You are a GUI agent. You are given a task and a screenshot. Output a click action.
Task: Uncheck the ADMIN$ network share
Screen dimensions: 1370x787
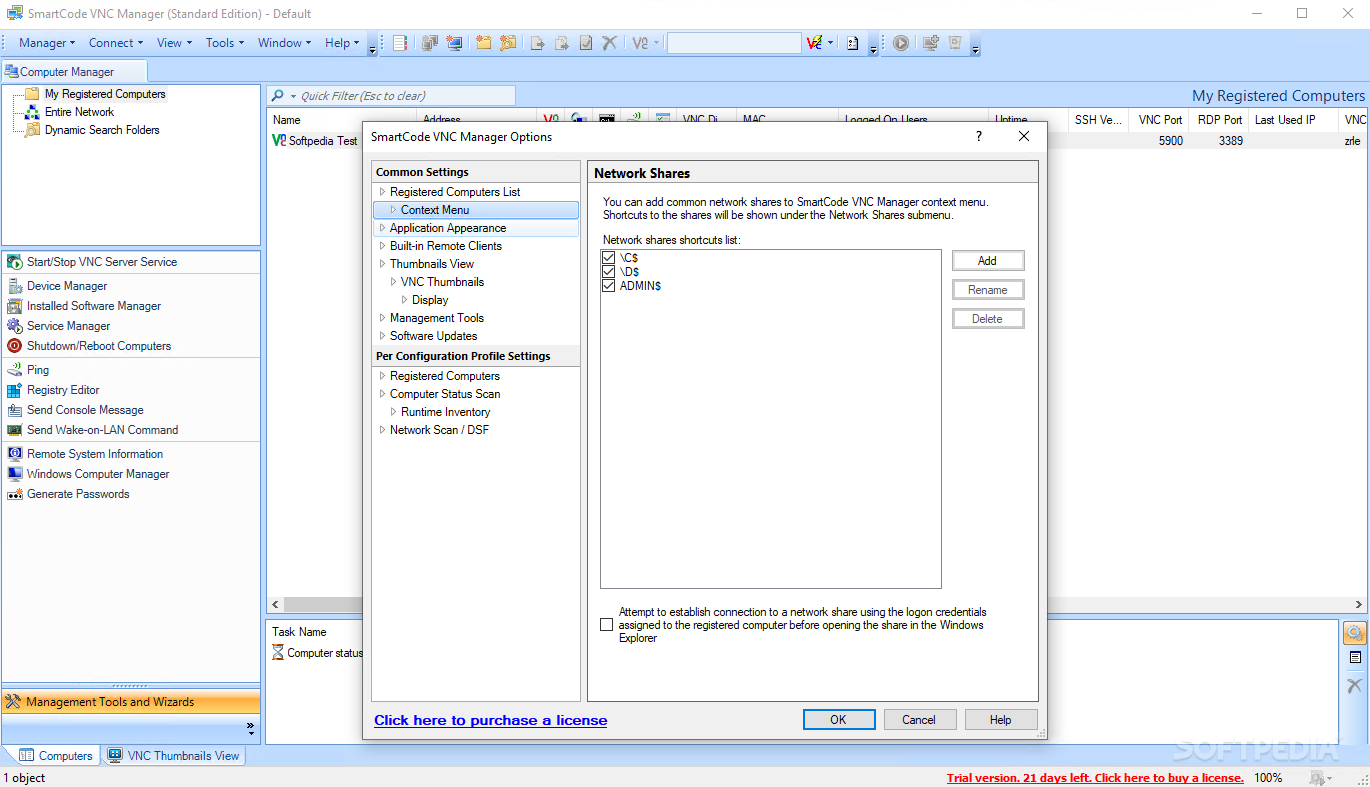click(x=608, y=286)
